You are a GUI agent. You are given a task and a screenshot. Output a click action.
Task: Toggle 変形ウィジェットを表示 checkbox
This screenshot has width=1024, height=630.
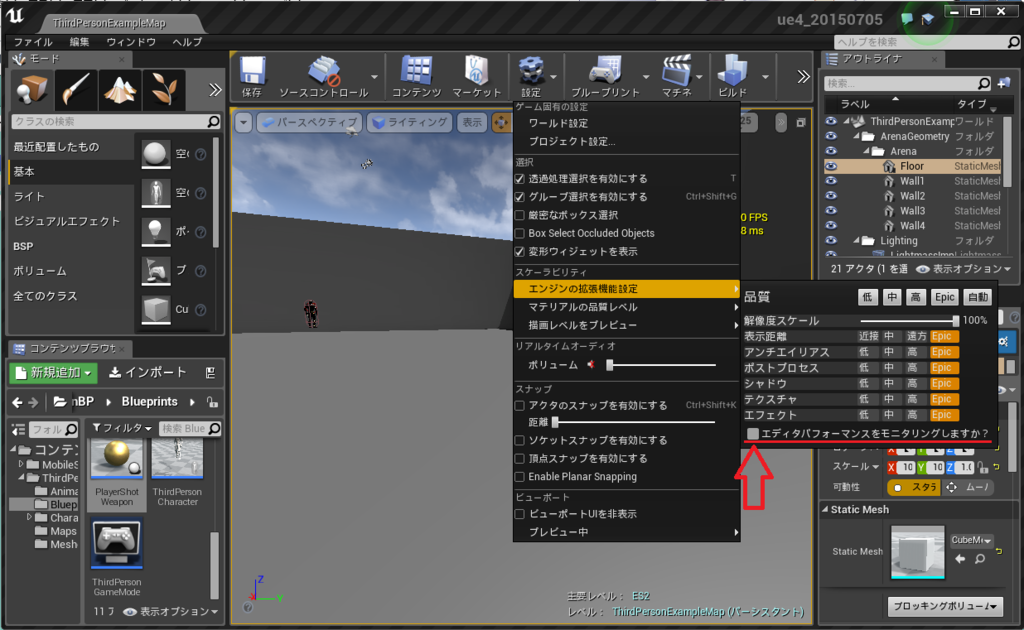[x=520, y=251]
